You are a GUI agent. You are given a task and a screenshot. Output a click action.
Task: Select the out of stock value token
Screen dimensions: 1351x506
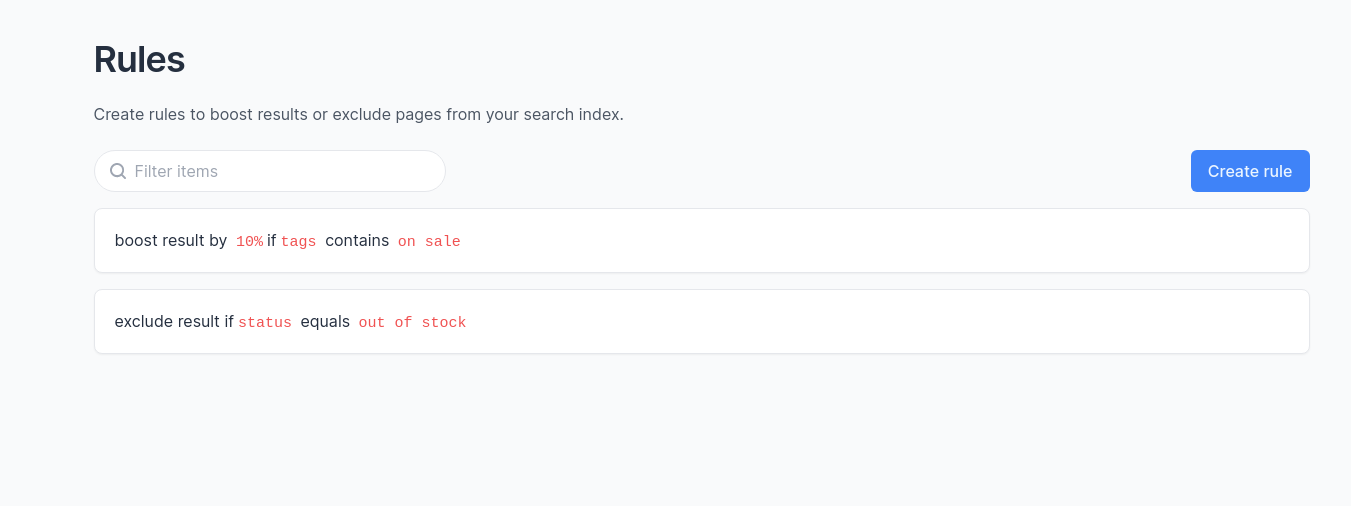(x=413, y=322)
